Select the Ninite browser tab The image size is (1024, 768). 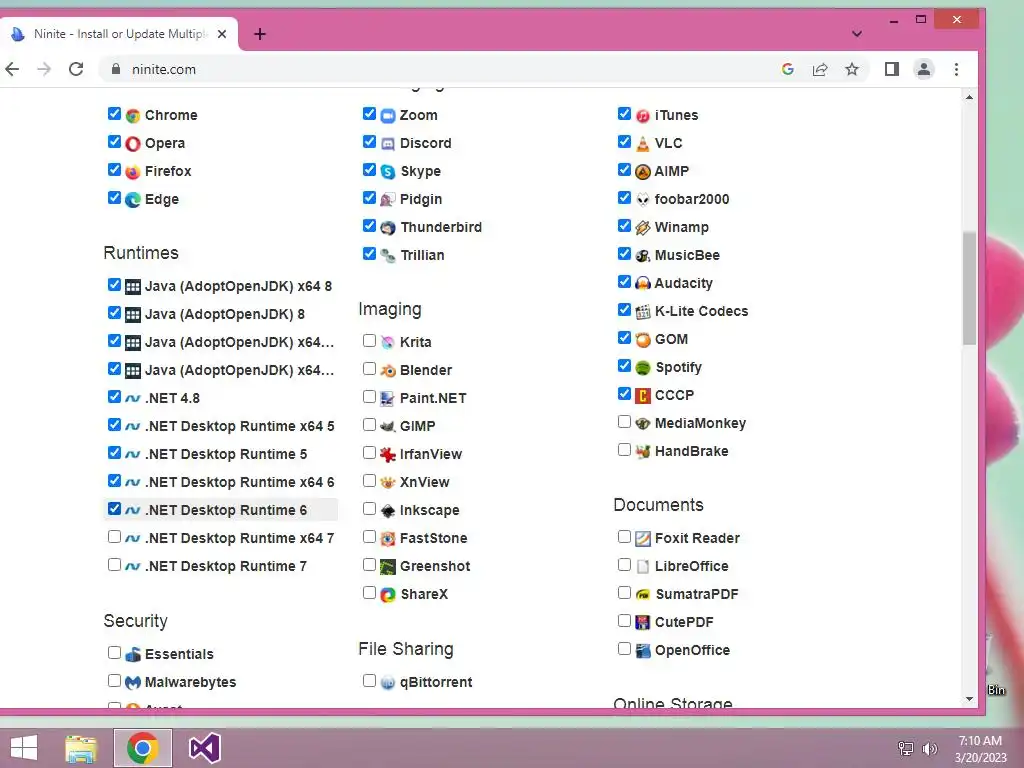pos(119,34)
